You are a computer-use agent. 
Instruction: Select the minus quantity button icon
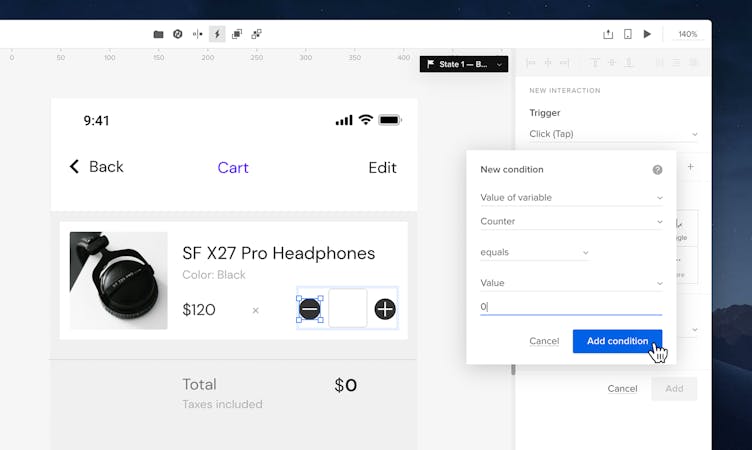click(310, 309)
